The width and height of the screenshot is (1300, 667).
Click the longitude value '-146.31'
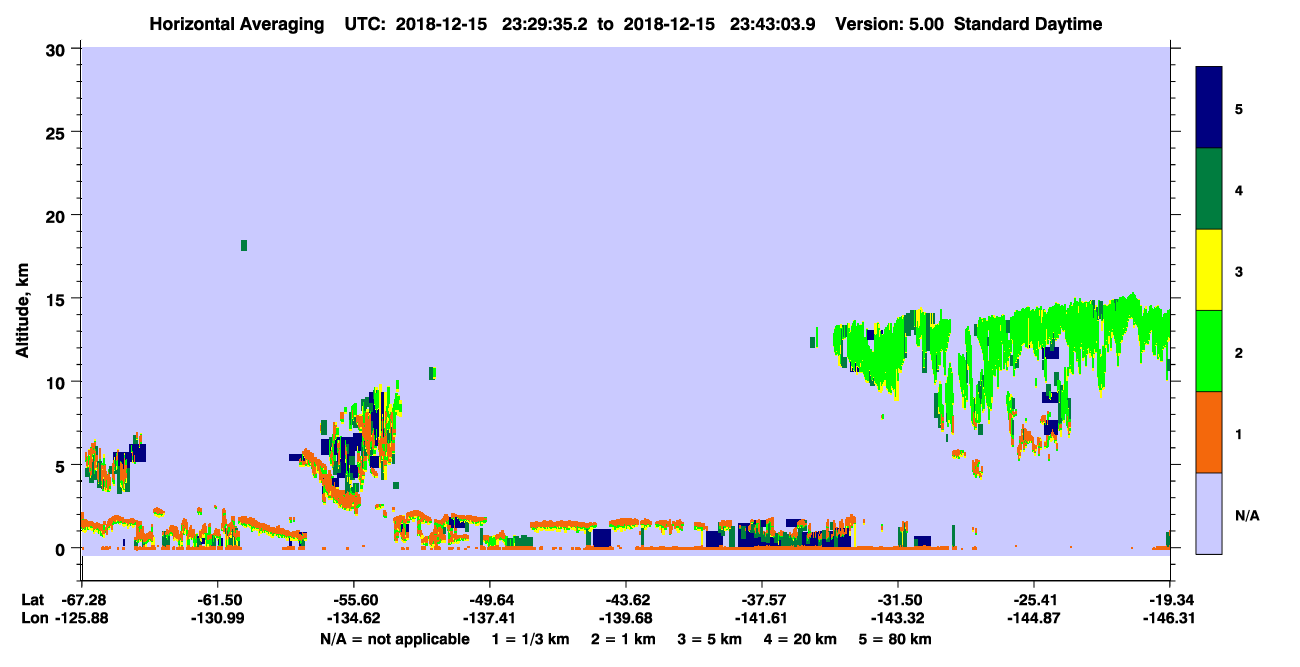[1170, 618]
